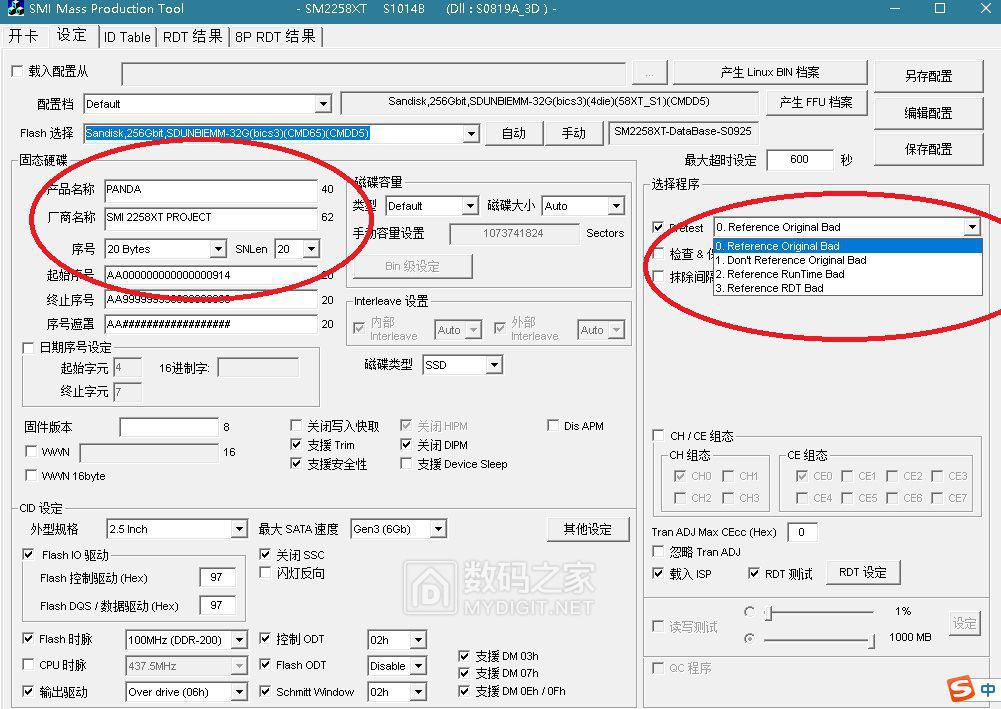Check the 忽略 Tran ADJ option
Screen dimensions: 1001x709
pos(658,551)
